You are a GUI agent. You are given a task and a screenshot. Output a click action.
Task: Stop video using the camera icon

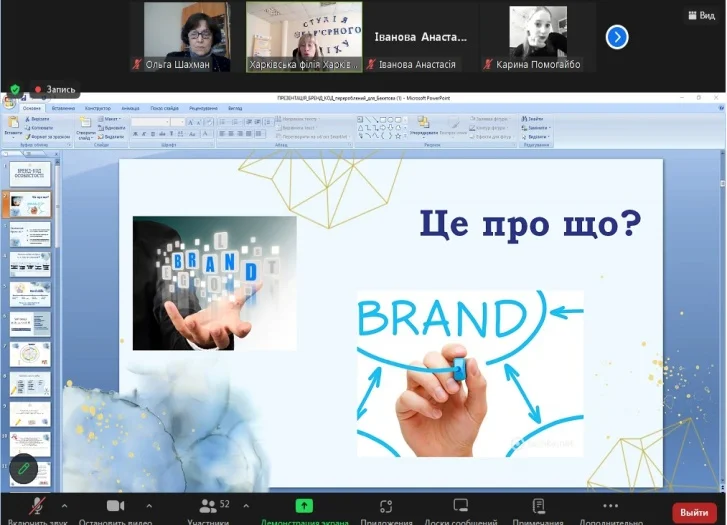pos(115,506)
